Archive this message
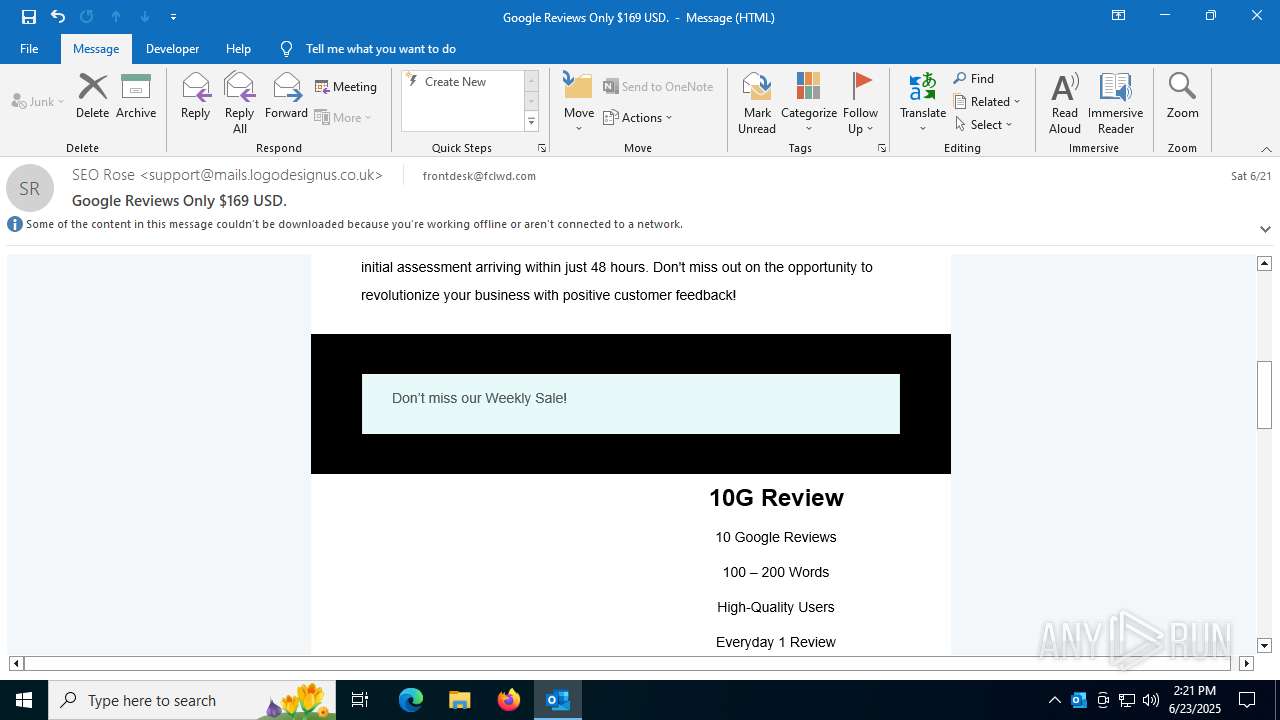 [x=136, y=96]
